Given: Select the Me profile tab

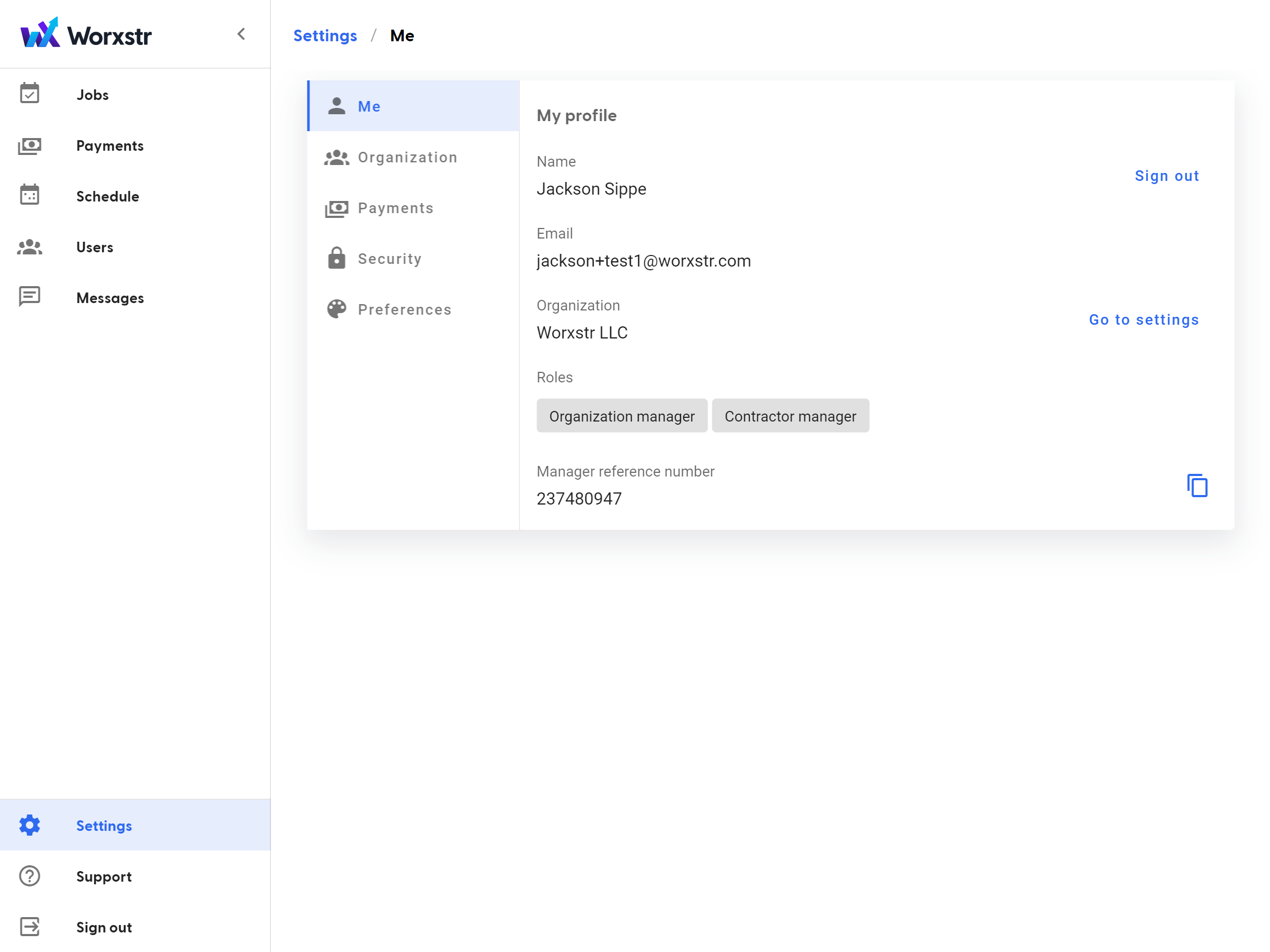Looking at the screenshot, I should point(369,106).
